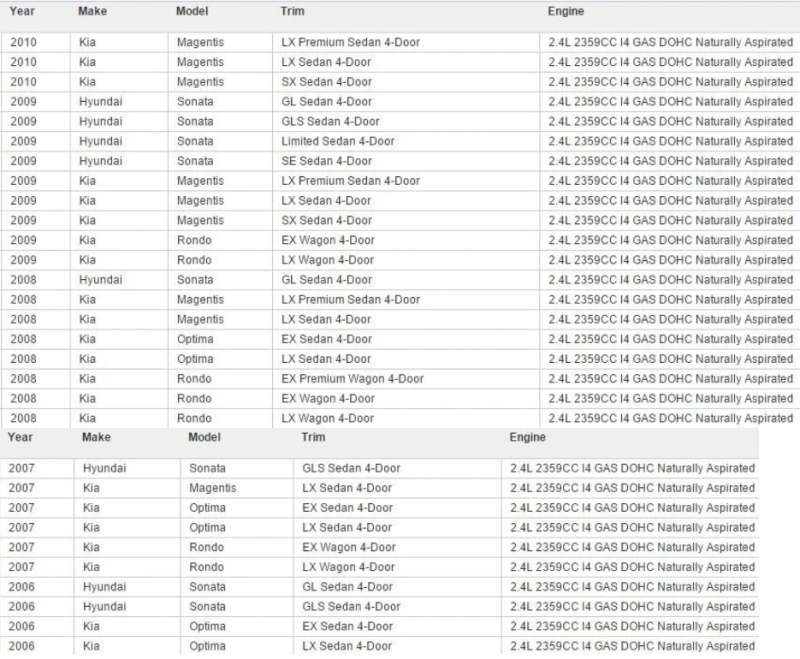The width and height of the screenshot is (800, 659).
Task: Click the Engine column header in top table
Action: (566, 11)
